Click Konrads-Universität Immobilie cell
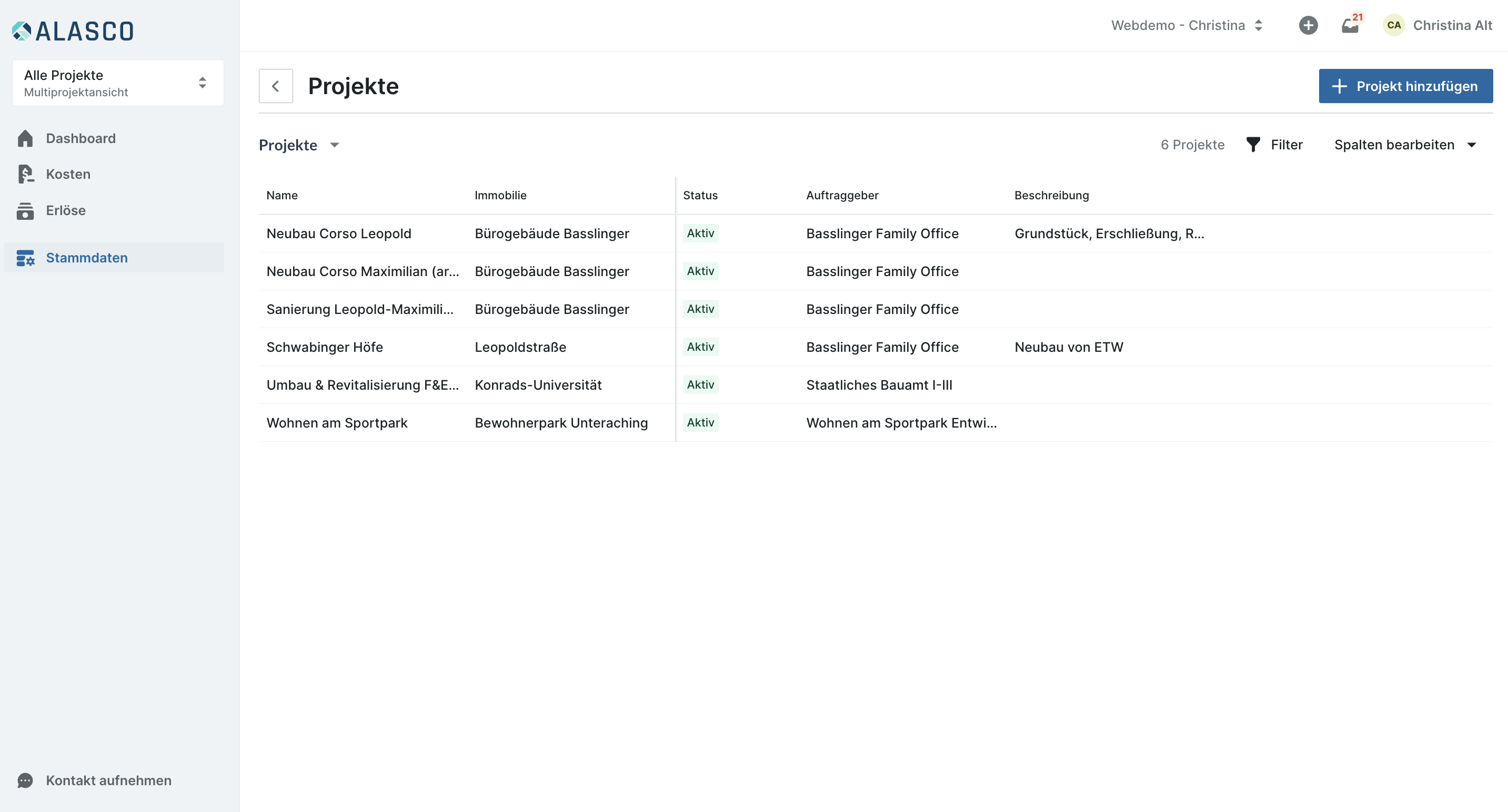Screen dimensions: 1508x812 [x=538, y=385]
